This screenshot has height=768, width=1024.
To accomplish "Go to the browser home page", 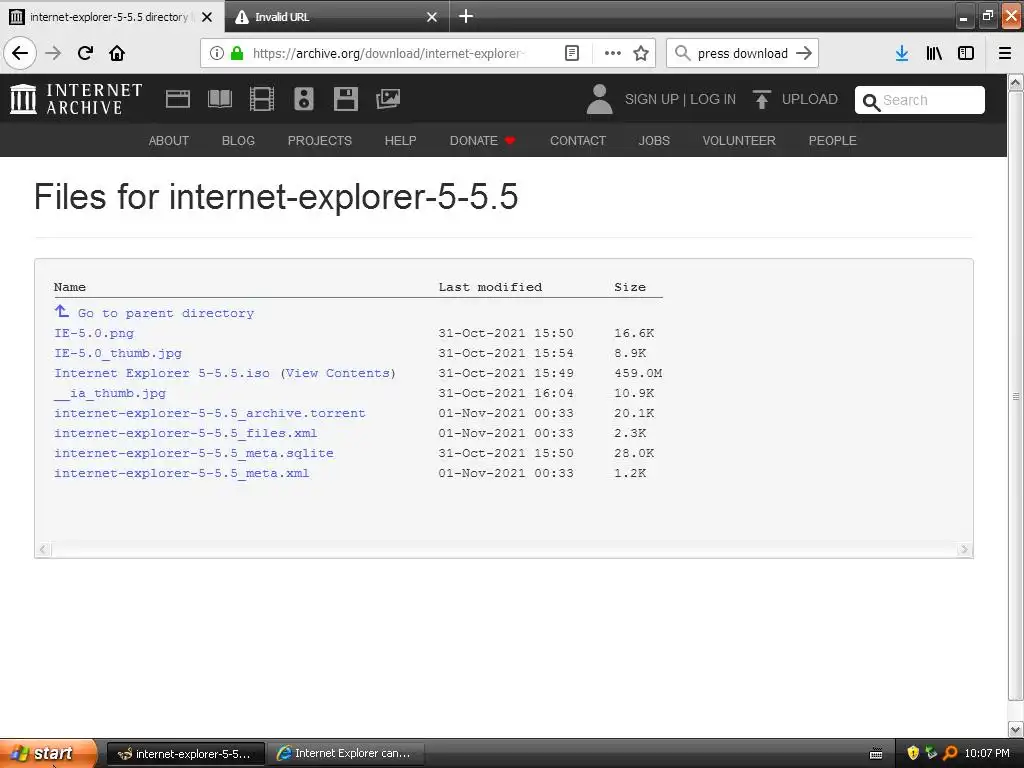I will (117, 53).
